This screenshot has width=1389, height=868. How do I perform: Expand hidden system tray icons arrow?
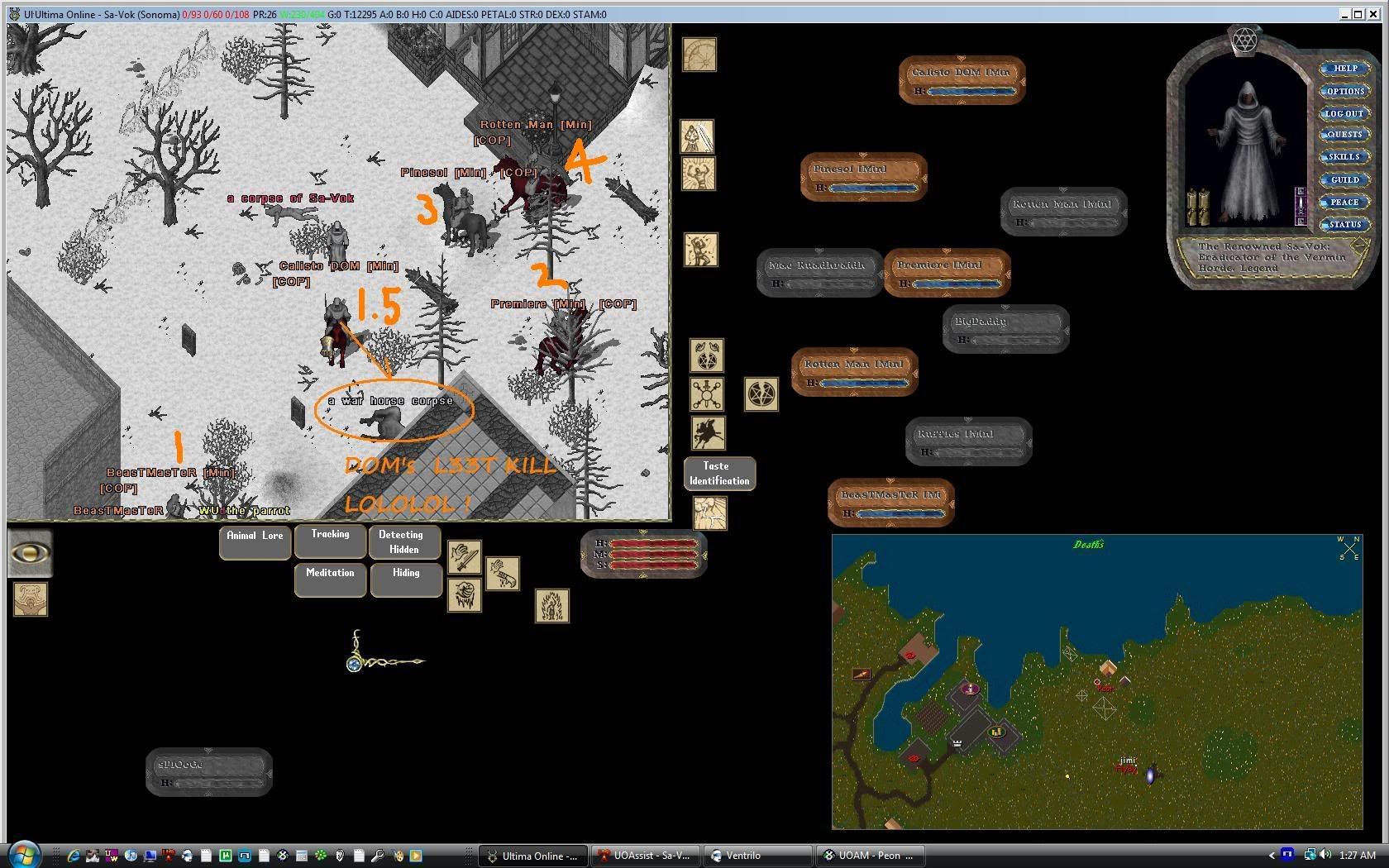[x=1271, y=856]
